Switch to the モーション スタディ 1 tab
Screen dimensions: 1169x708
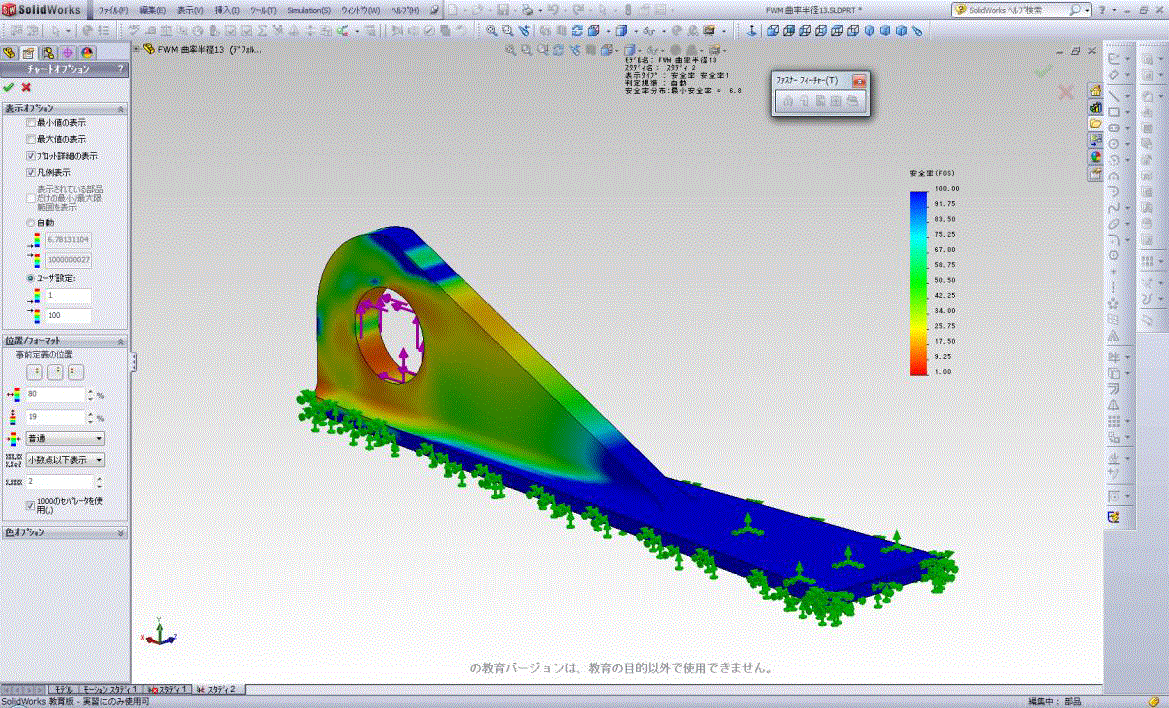(x=110, y=689)
